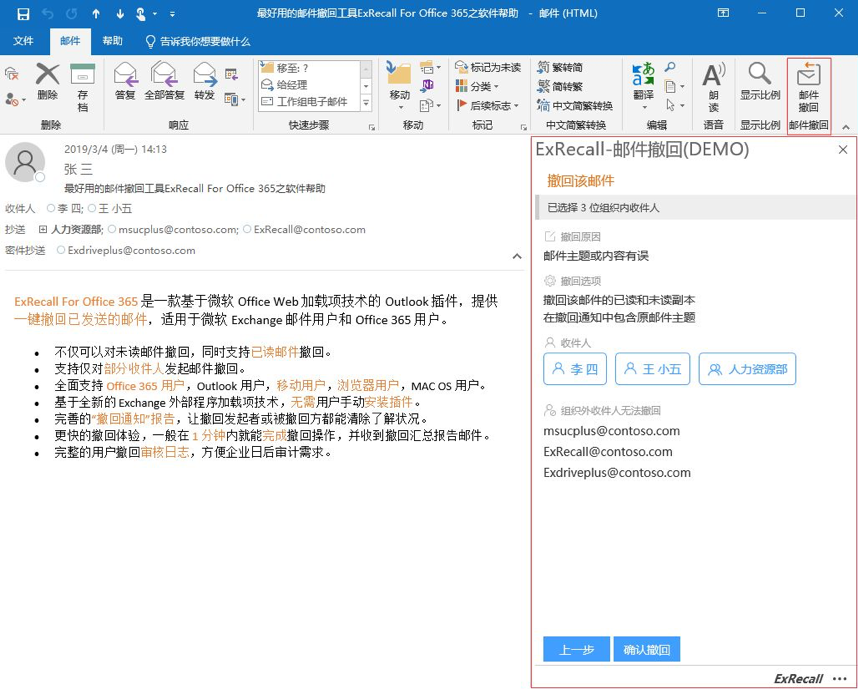Click the Find magnifier in 编辑 group
Screen dimensions: 858x689
[x=670, y=67]
